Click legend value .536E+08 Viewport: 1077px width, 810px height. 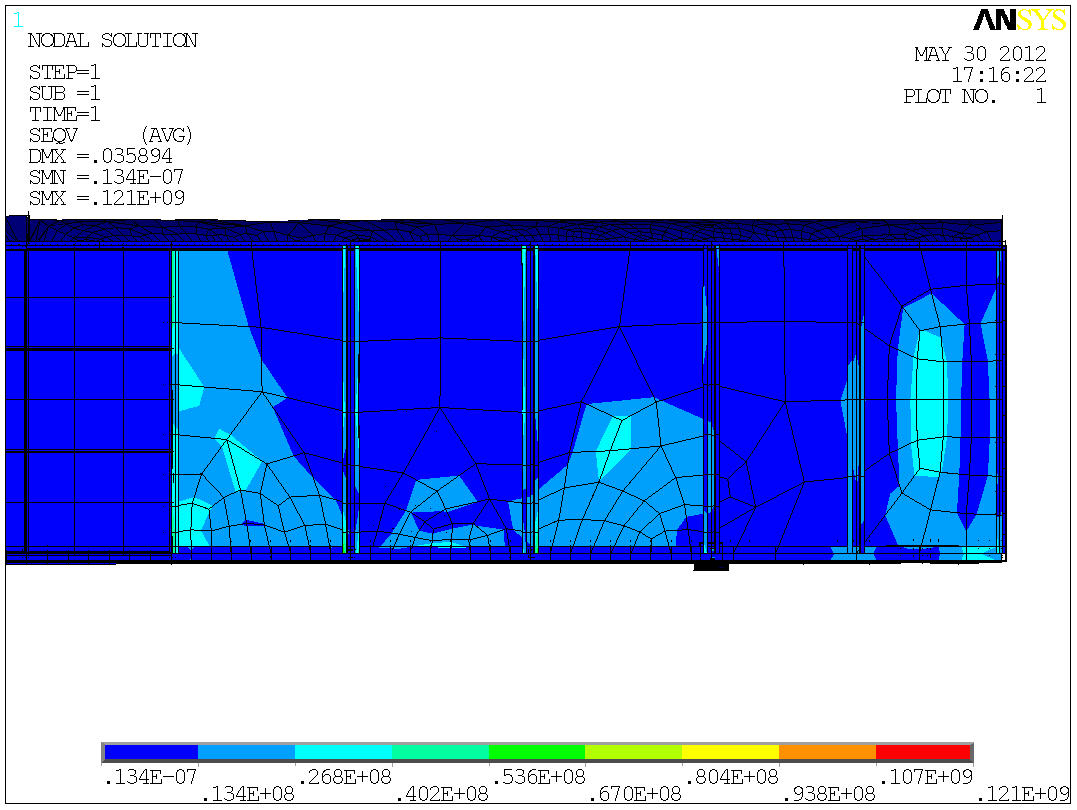pyautogui.click(x=538, y=777)
